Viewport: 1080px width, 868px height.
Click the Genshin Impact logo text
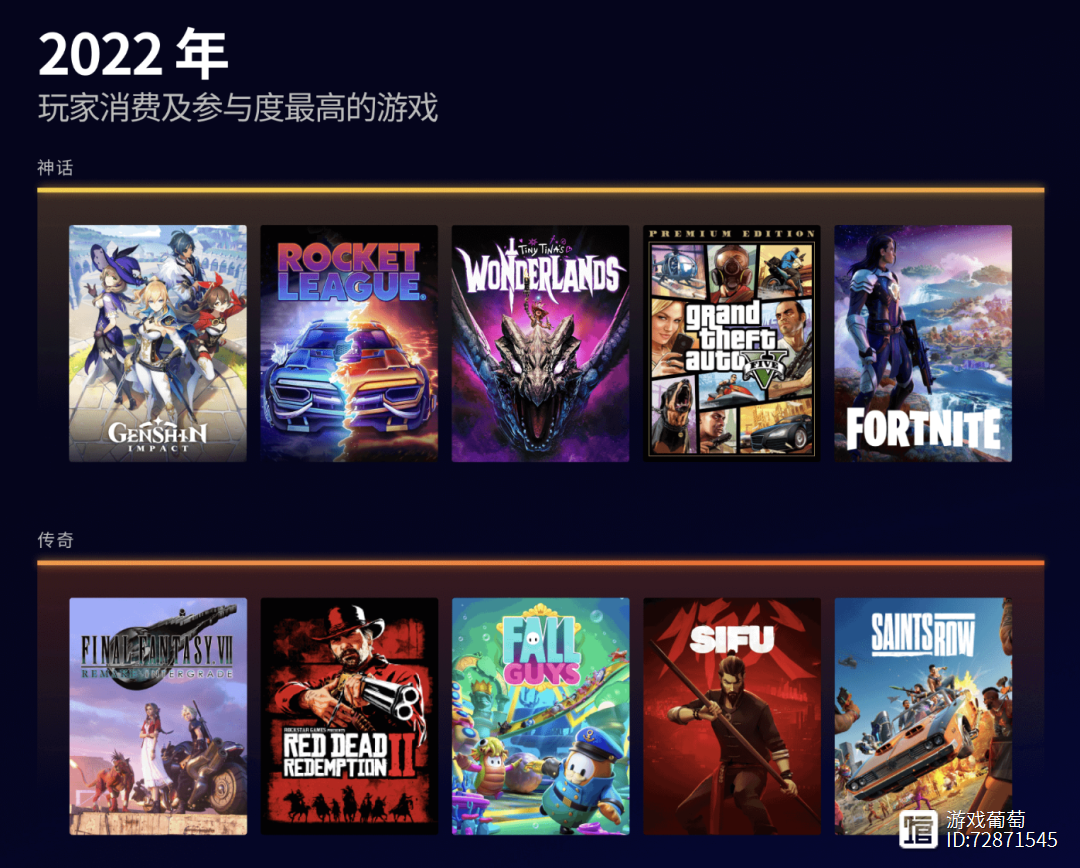(x=158, y=435)
